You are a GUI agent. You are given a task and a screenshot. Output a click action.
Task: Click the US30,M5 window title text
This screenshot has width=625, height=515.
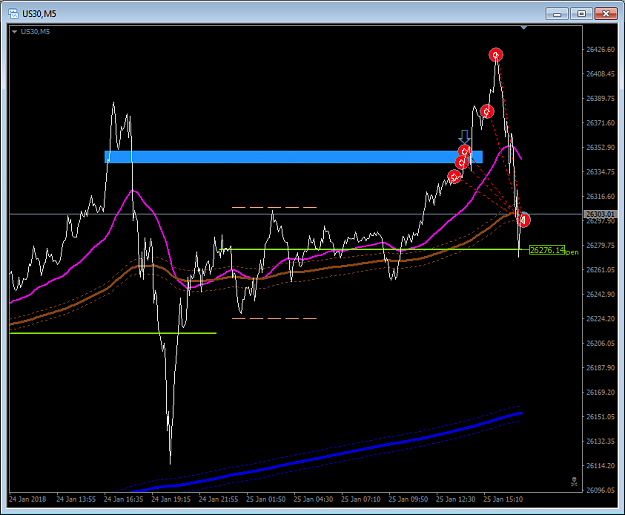click(39, 14)
